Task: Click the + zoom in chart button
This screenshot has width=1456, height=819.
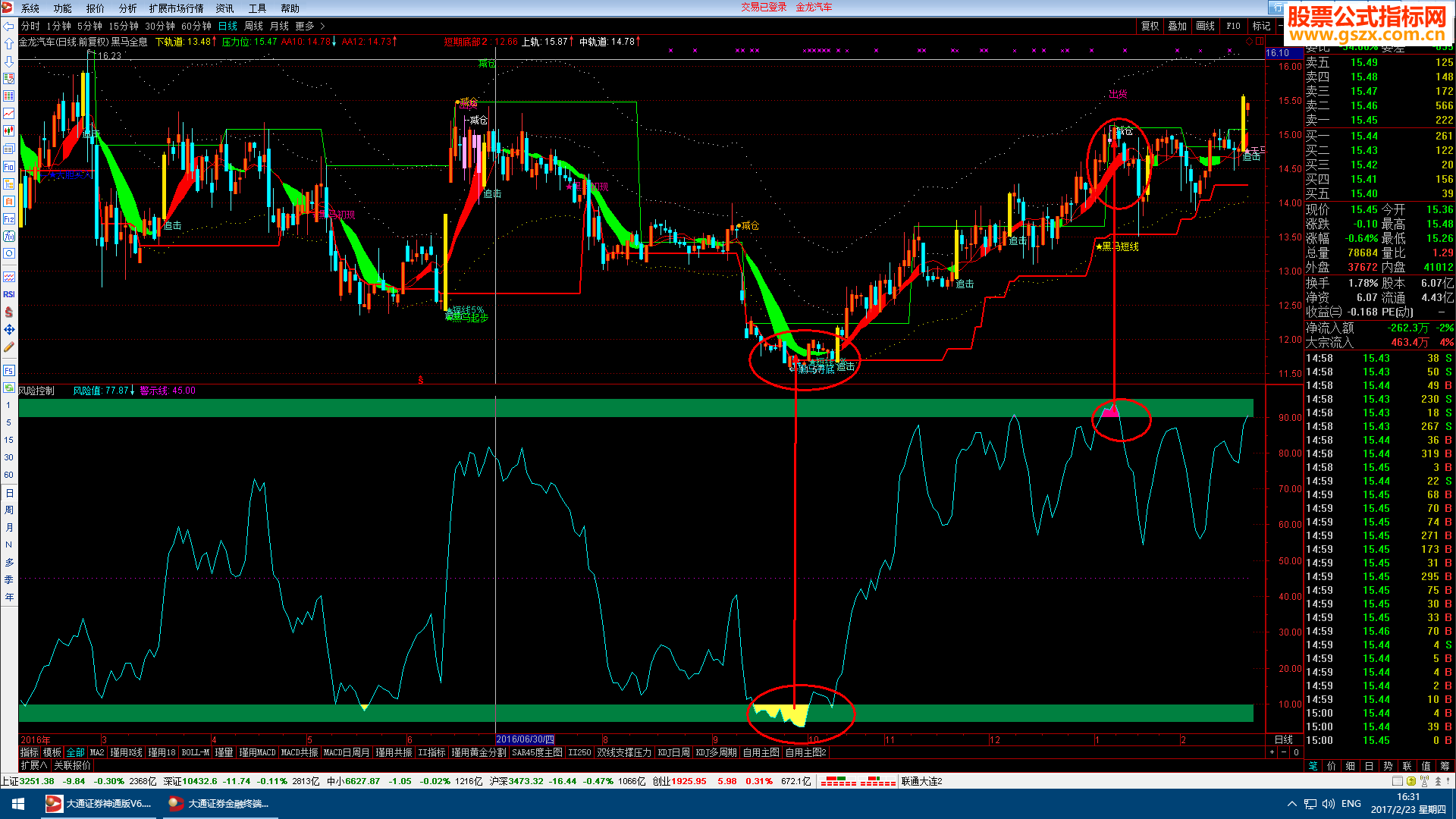Action: click(1272, 752)
